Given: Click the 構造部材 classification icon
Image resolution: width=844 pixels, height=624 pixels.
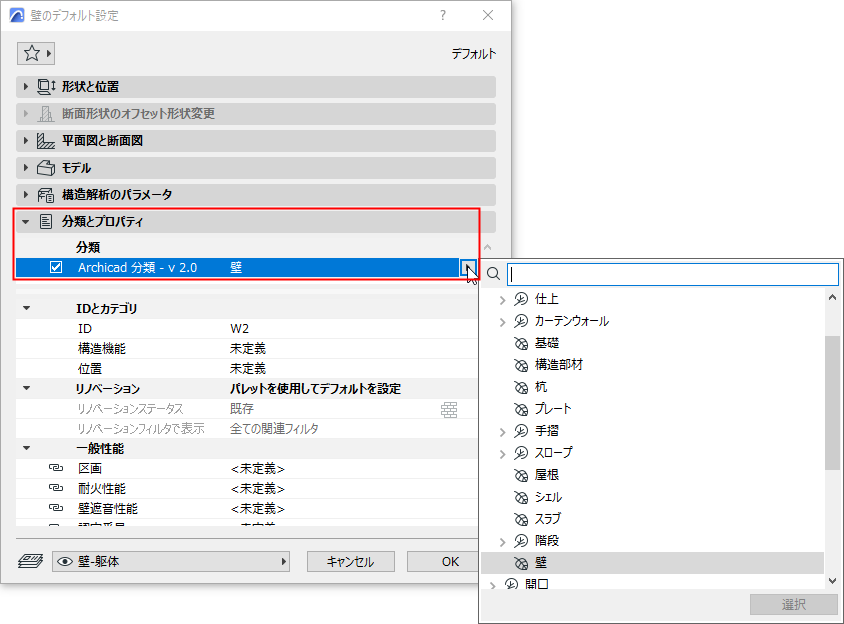Looking at the screenshot, I should (521, 366).
